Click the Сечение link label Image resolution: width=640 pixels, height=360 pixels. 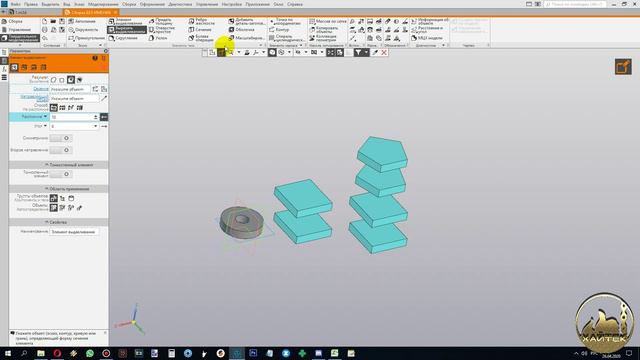pos(41,89)
